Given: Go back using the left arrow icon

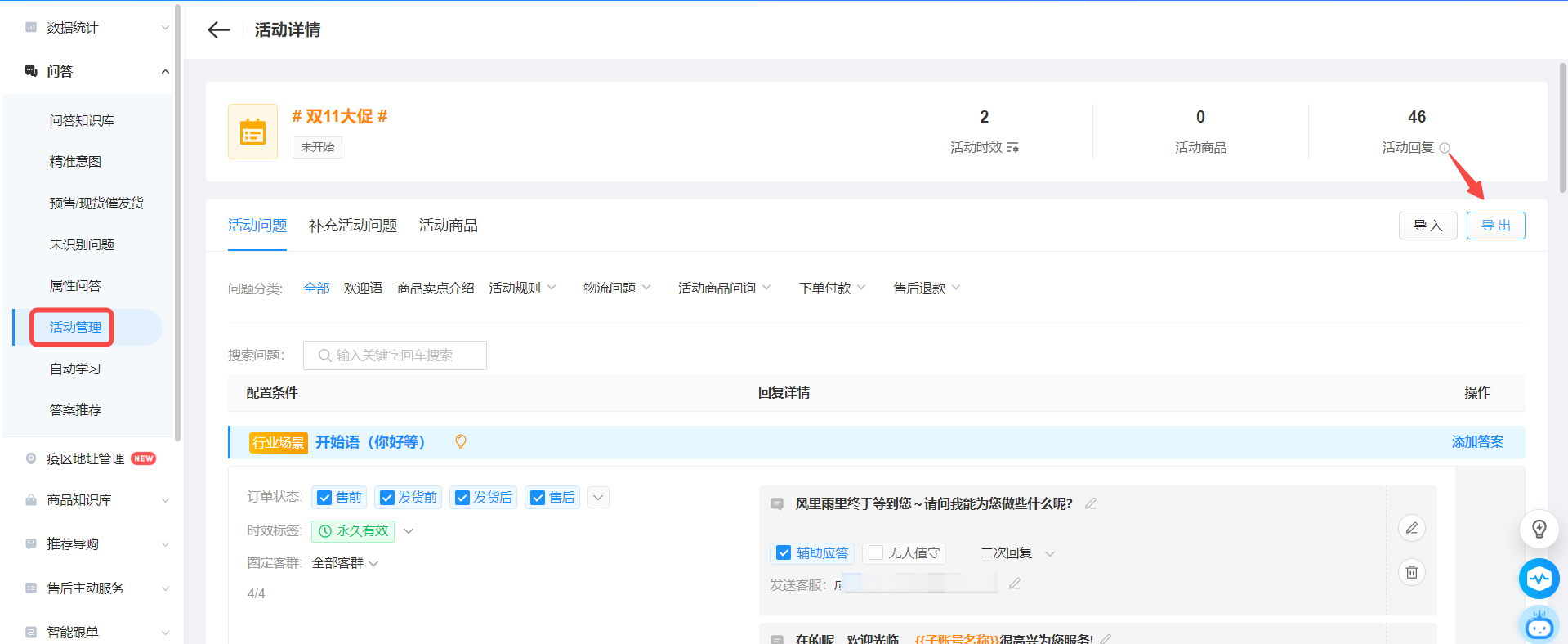Looking at the screenshot, I should pyautogui.click(x=218, y=30).
